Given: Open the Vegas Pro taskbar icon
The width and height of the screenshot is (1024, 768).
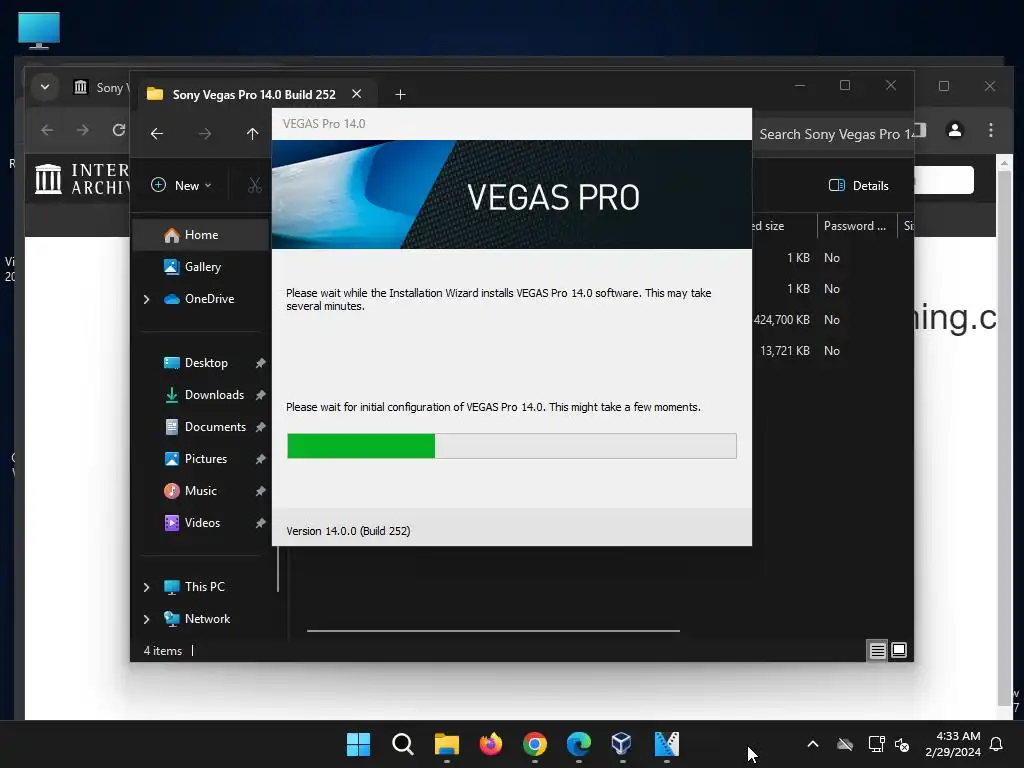Looking at the screenshot, I should pos(667,744).
